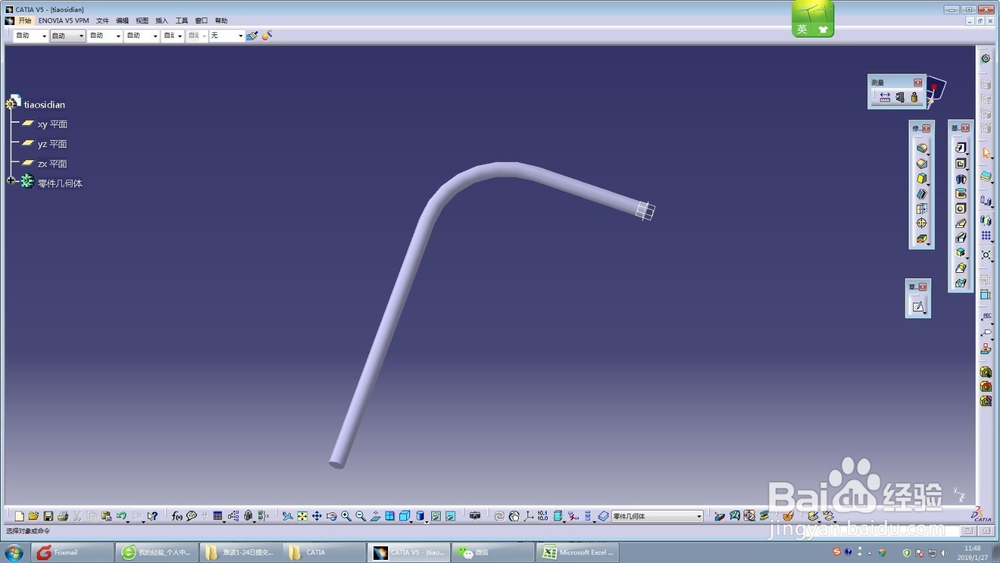The image size is (1000, 563).
Task: Open the 帮助 menu
Action: (221, 20)
